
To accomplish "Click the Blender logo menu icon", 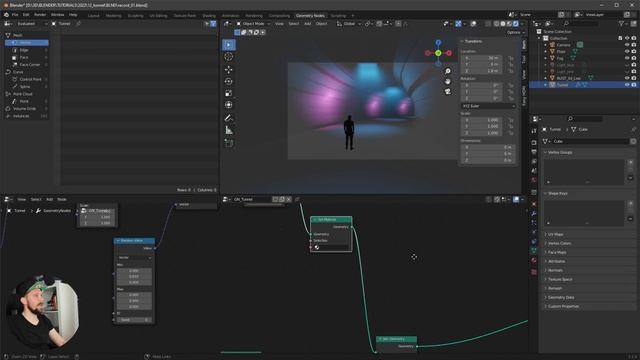I will 6,15.
